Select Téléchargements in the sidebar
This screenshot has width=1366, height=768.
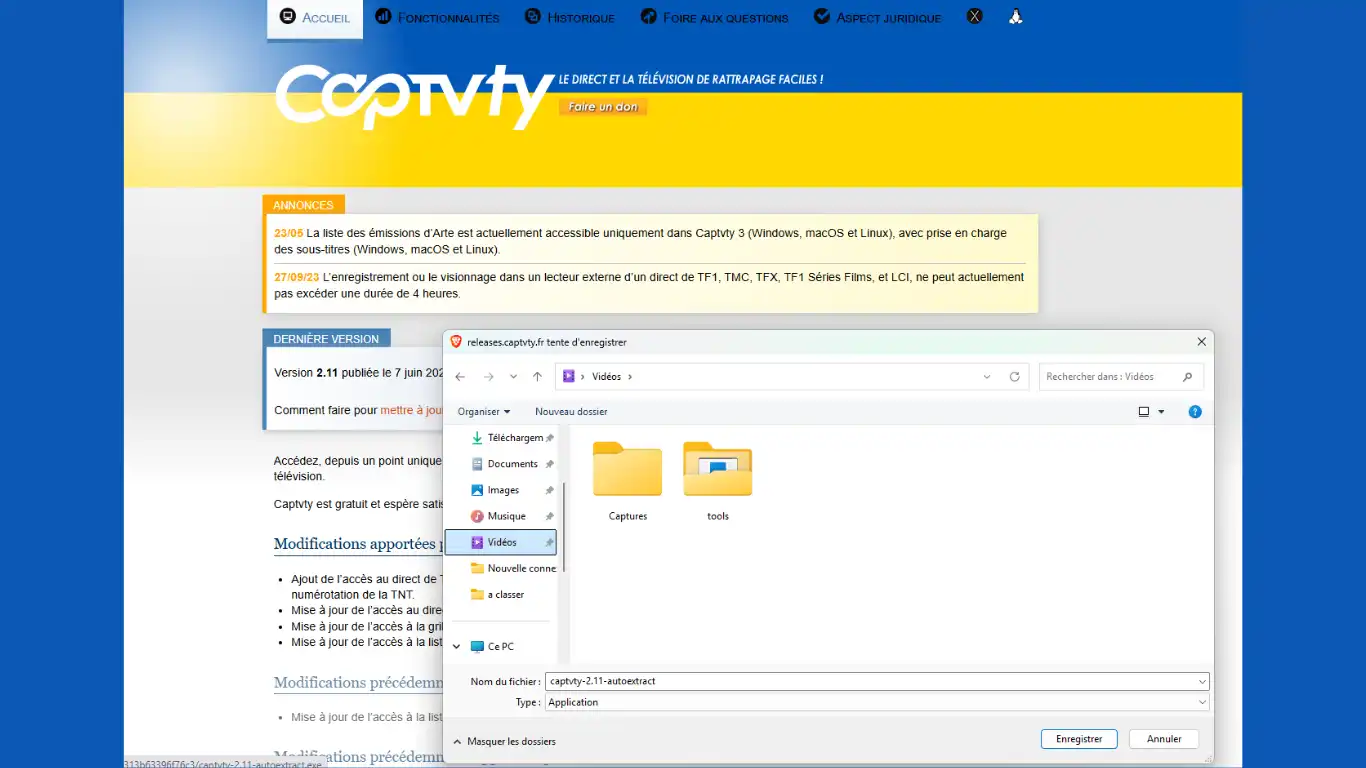tap(513, 438)
